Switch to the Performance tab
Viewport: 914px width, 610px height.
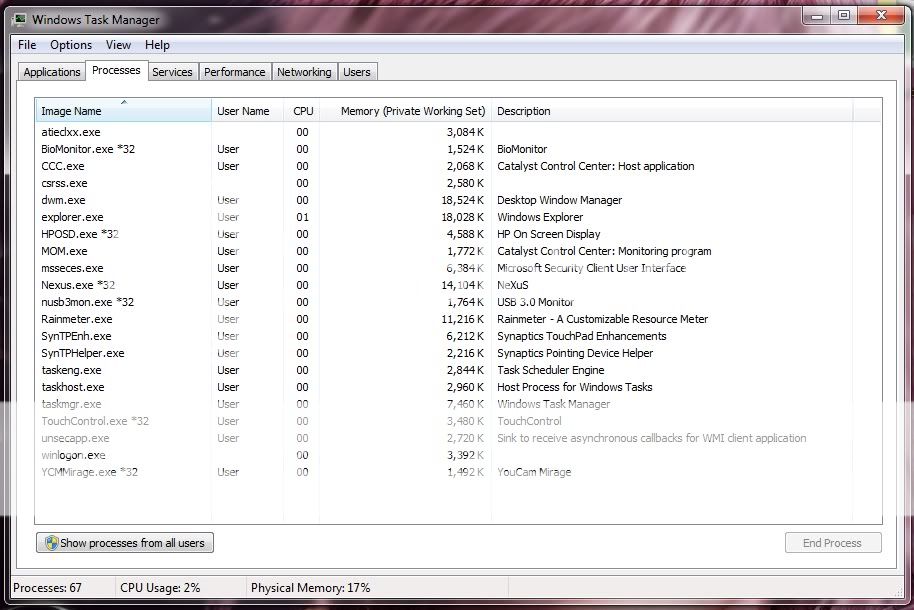click(235, 72)
